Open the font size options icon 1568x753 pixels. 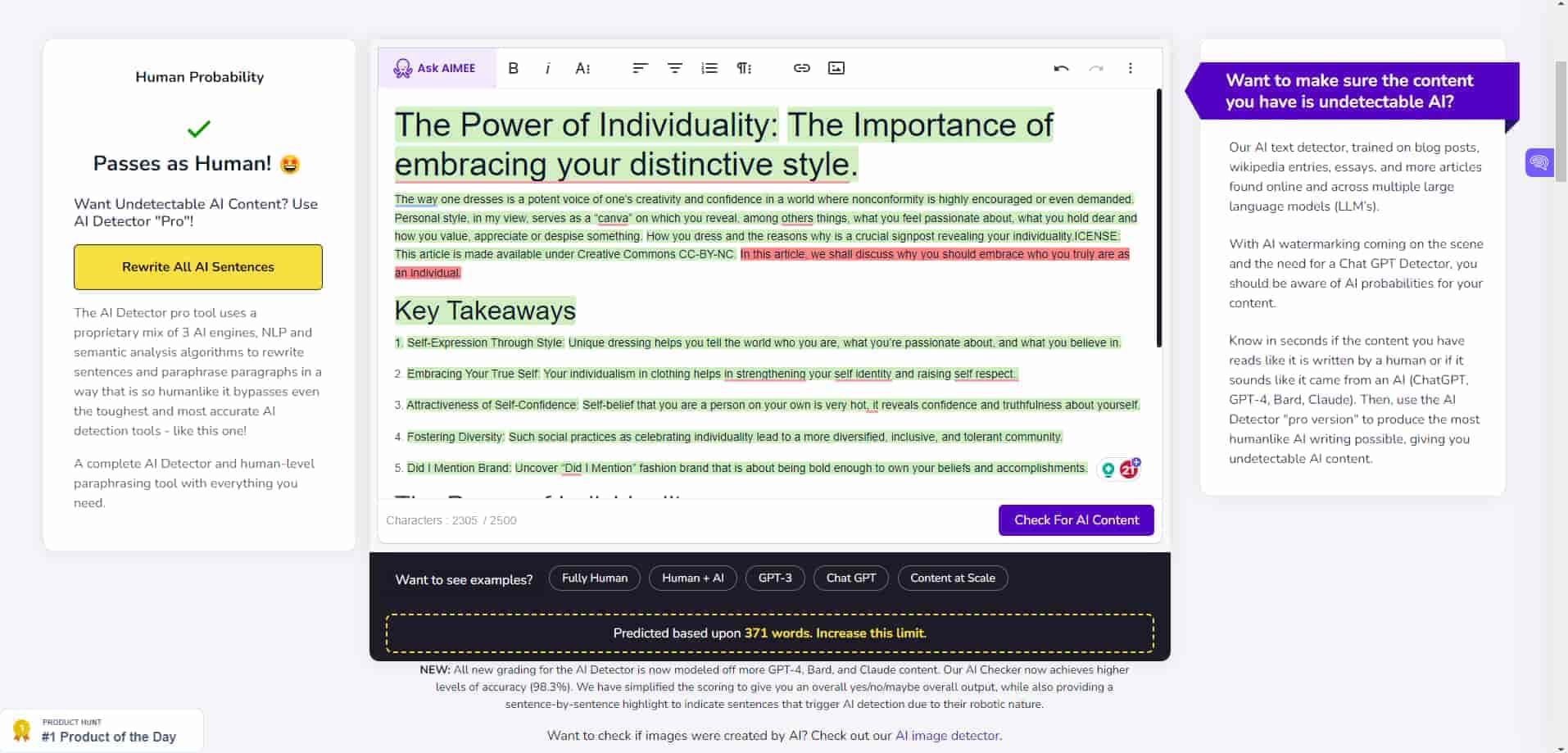coord(582,68)
